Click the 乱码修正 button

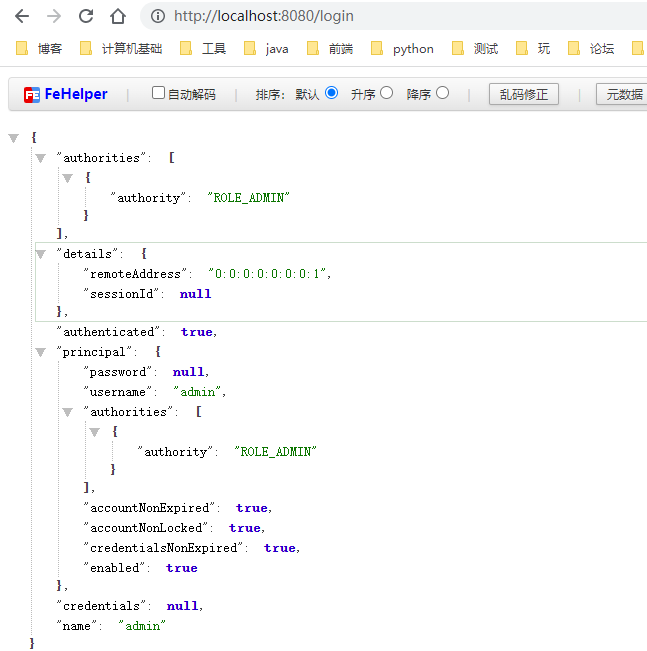[x=524, y=94]
